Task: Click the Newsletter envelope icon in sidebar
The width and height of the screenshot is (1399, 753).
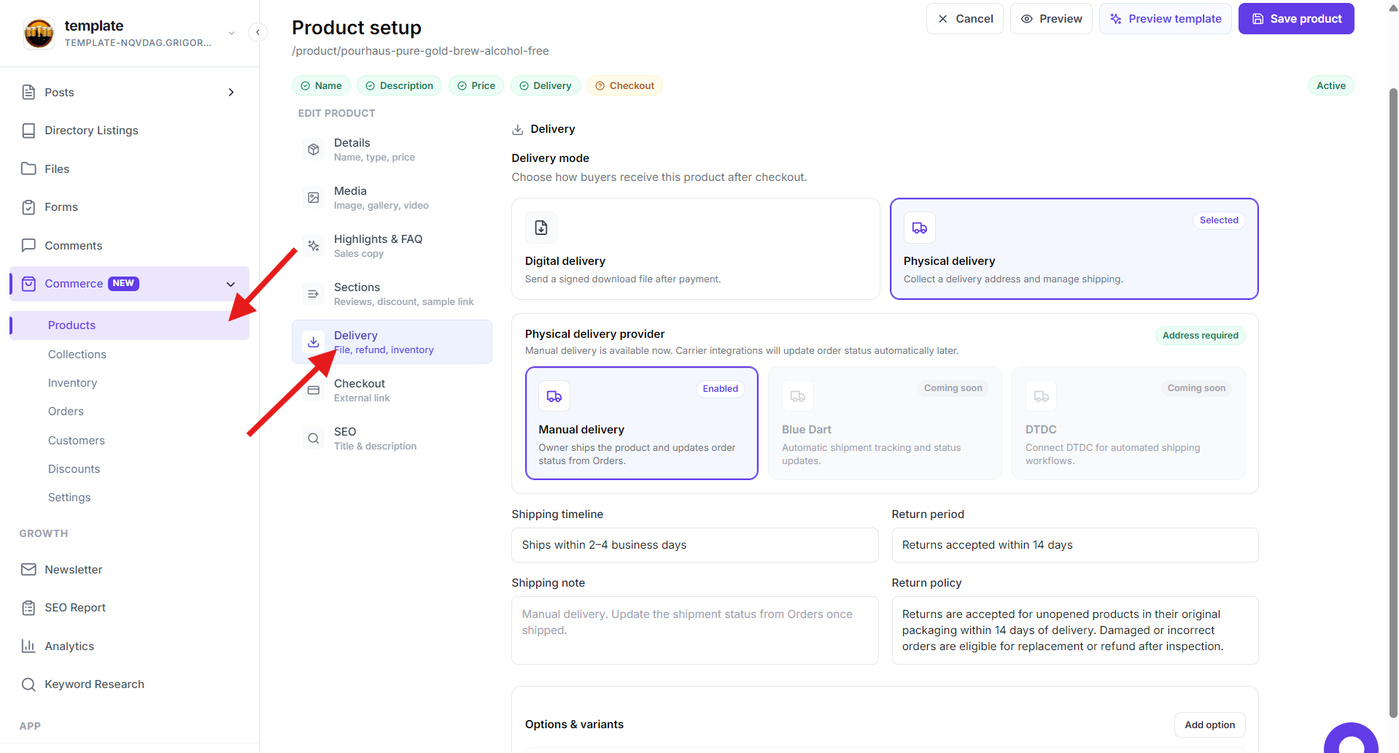Action: 28,569
